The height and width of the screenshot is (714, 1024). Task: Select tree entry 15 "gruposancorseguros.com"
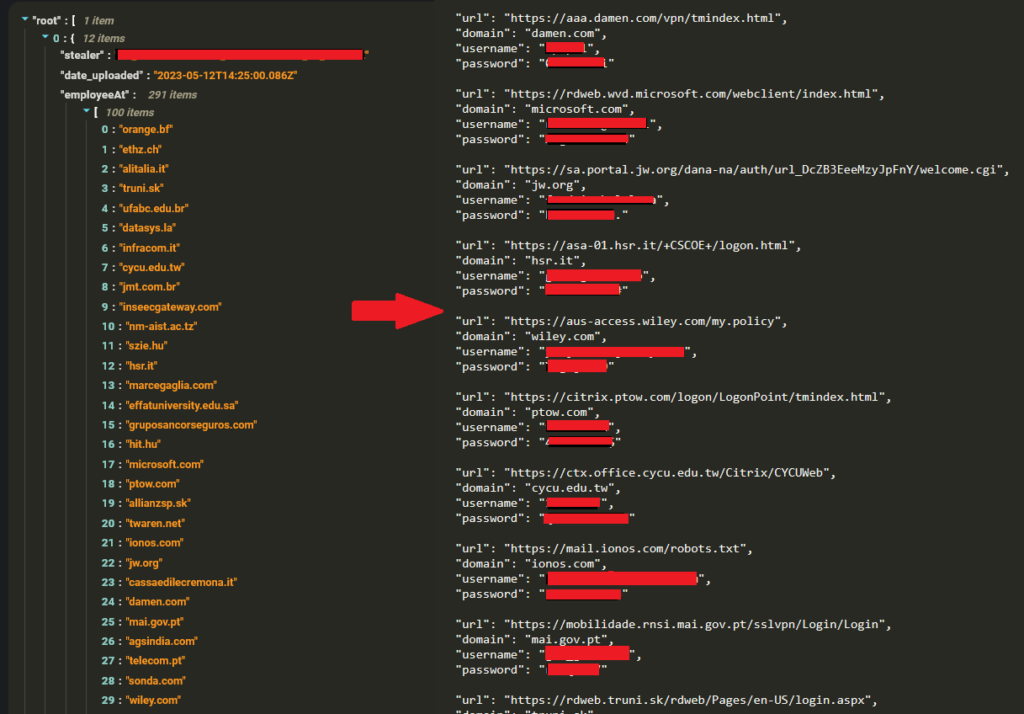coord(179,425)
